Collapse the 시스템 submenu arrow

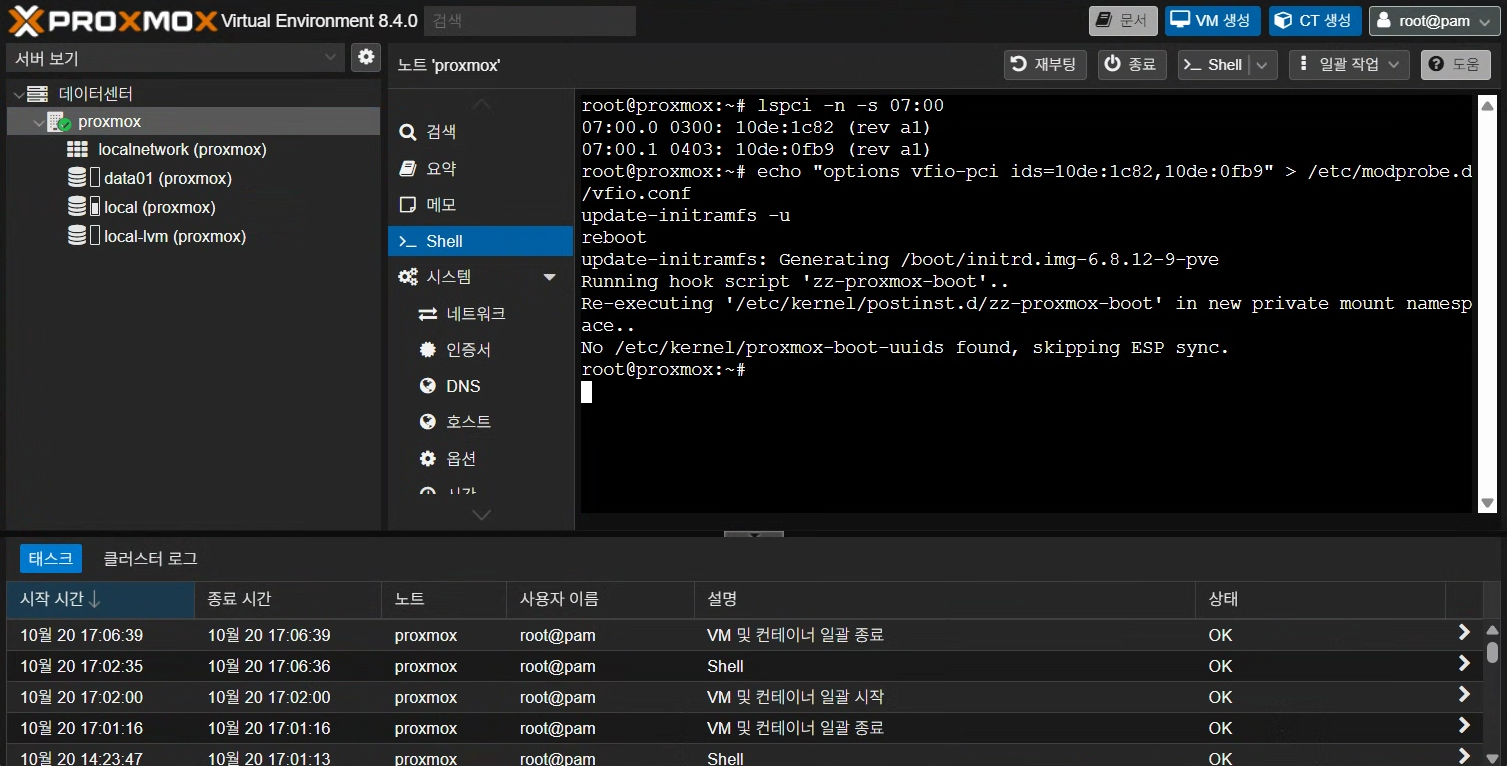tap(550, 277)
